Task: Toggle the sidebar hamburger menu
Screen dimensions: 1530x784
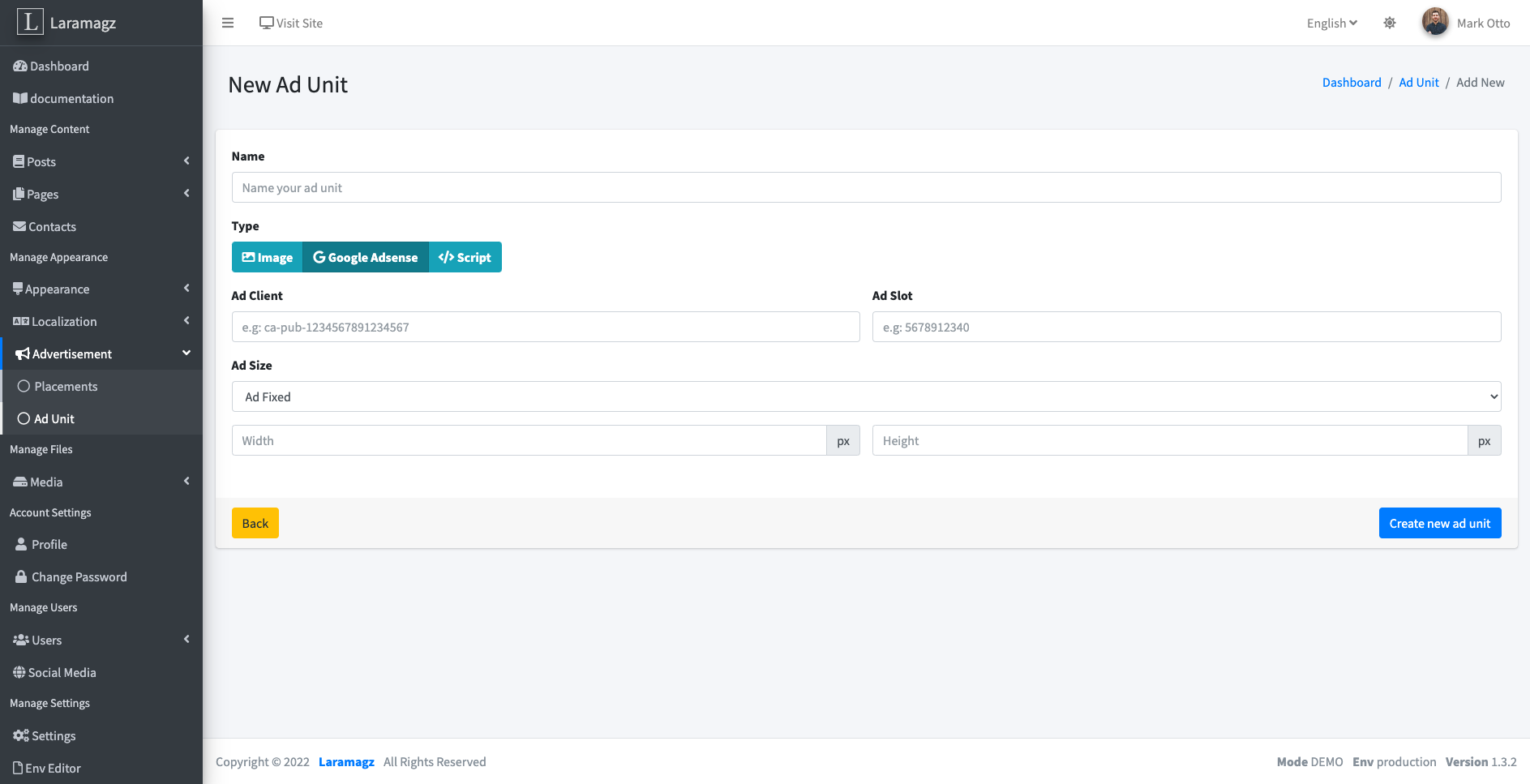Action: 228,23
